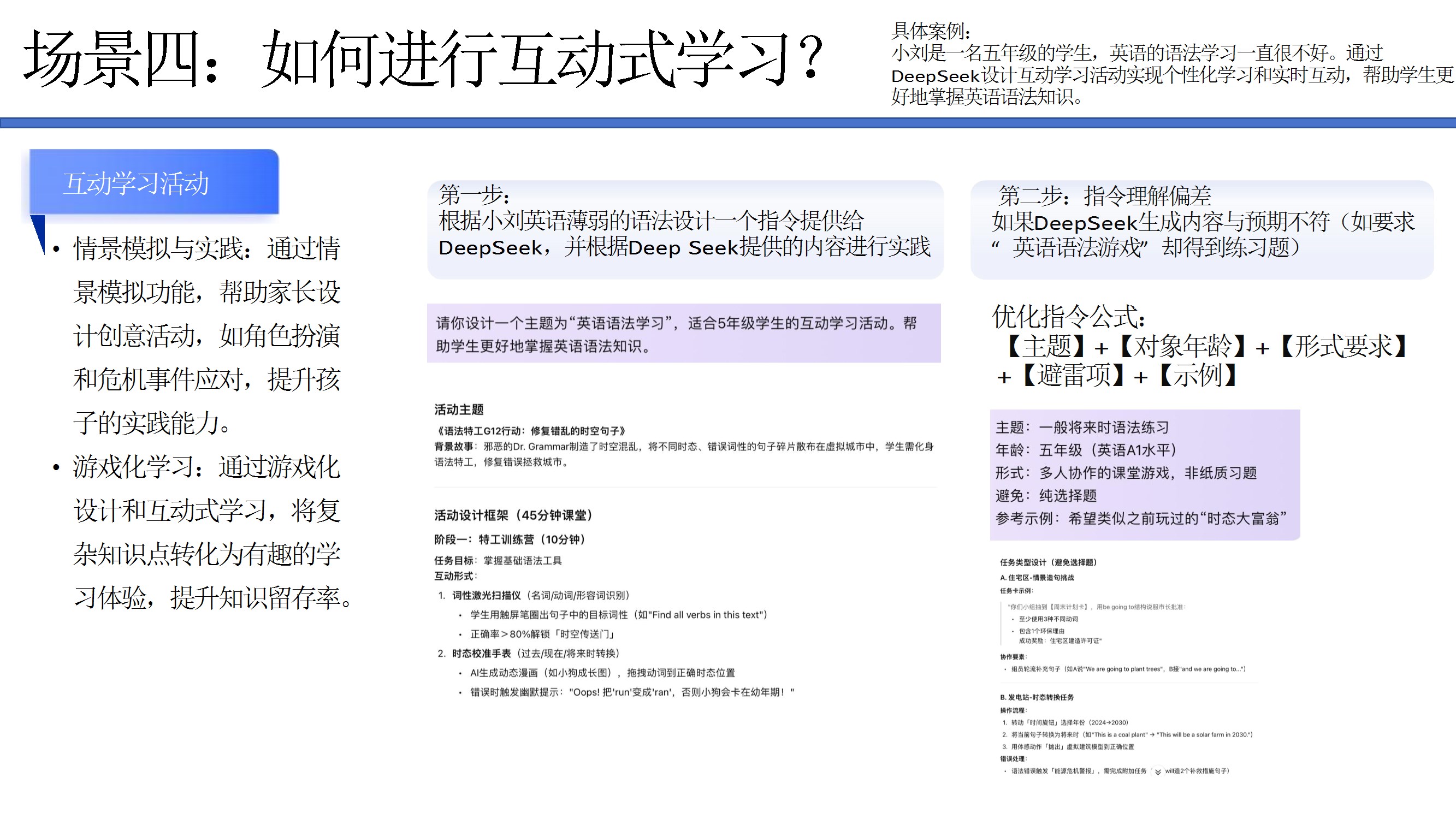Click the 第一步 instruction box
Screen dimensions: 1456x819
[x=684, y=229]
